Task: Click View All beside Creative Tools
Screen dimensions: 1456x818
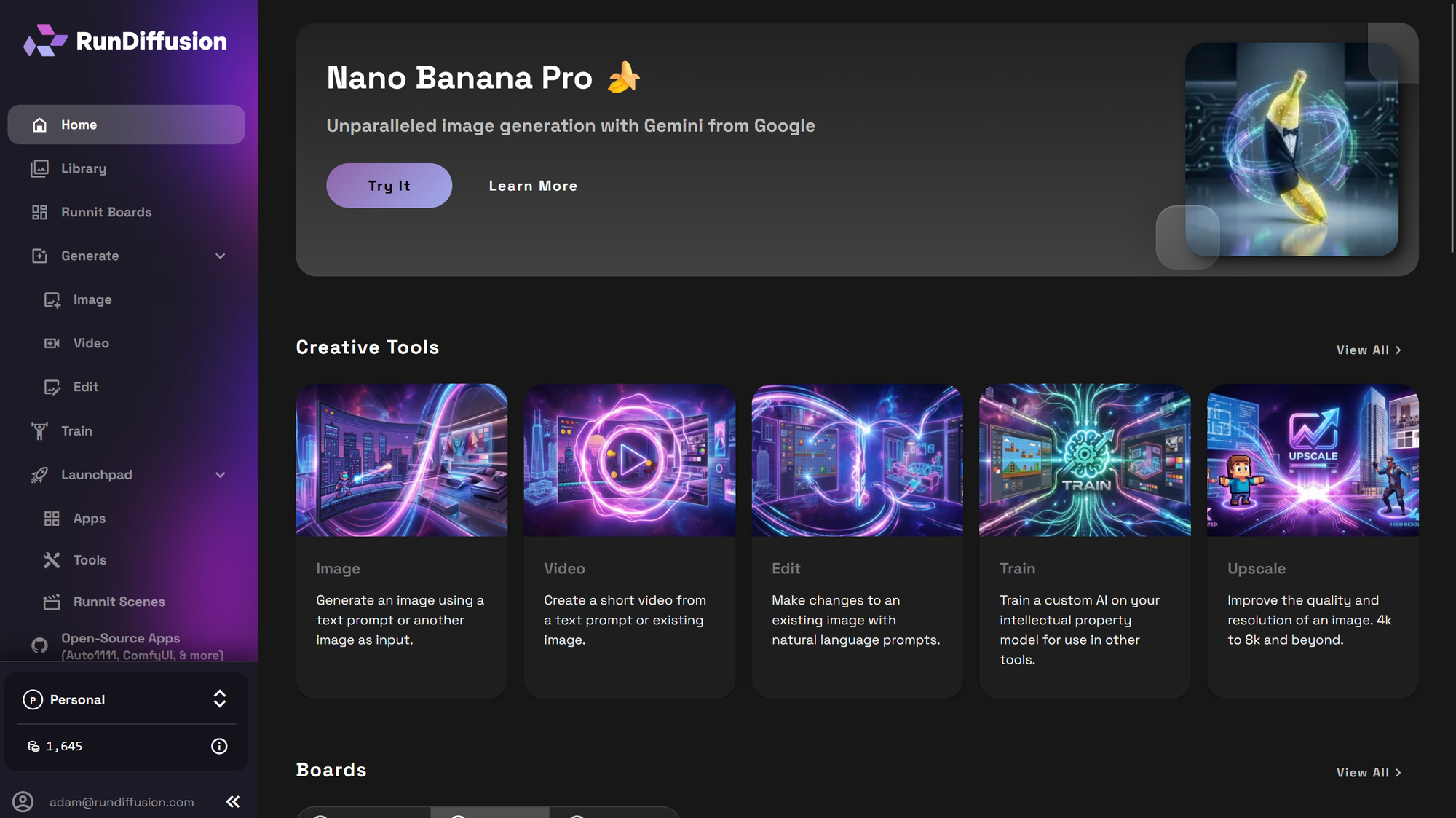Action: coord(1369,350)
